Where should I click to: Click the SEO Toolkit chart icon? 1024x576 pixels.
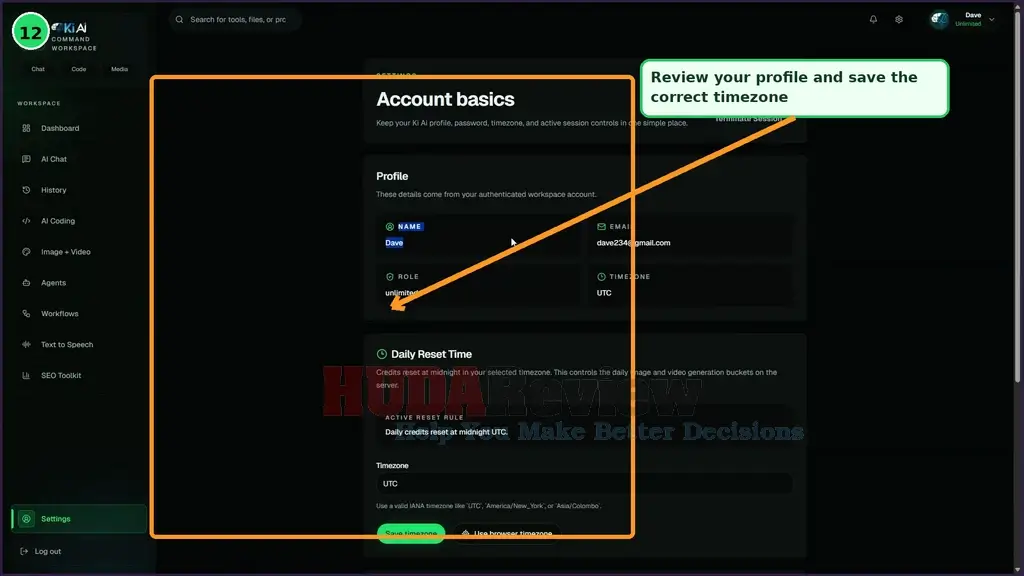(x=26, y=376)
